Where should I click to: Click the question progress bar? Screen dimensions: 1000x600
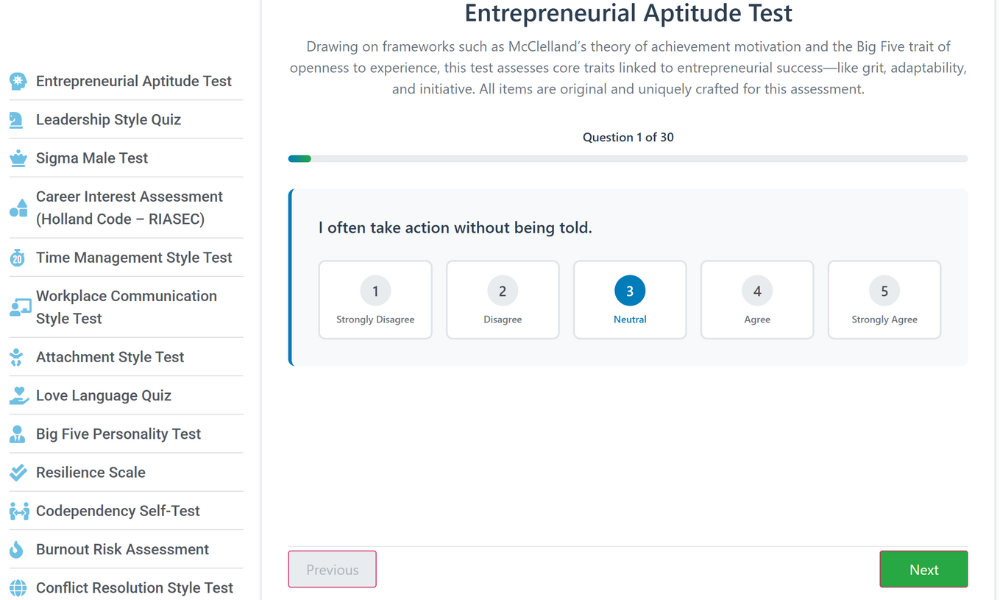628,158
